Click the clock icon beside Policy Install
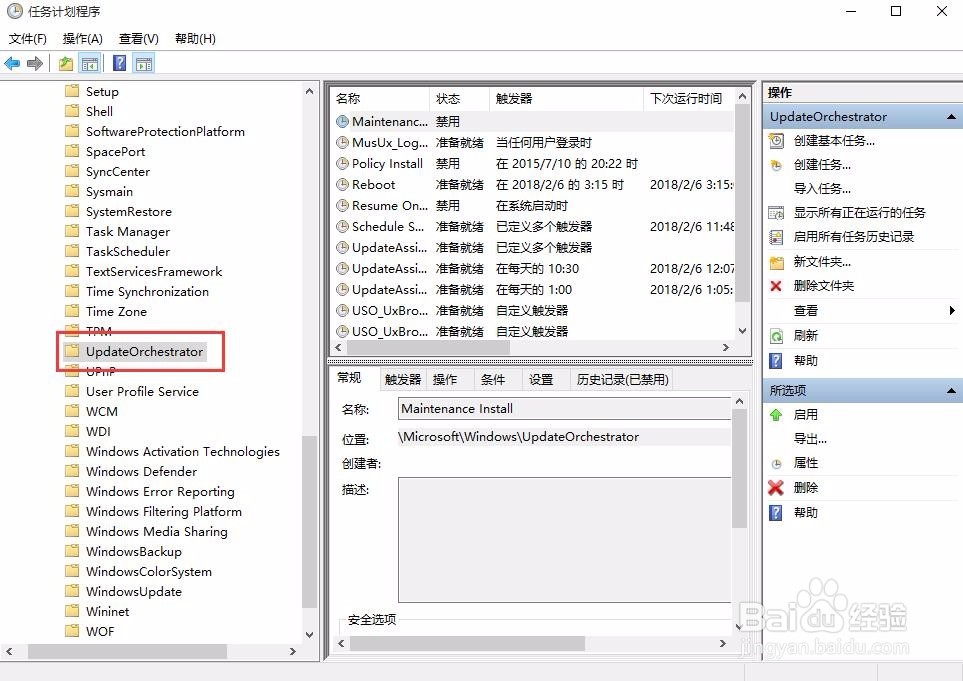 (x=342, y=164)
